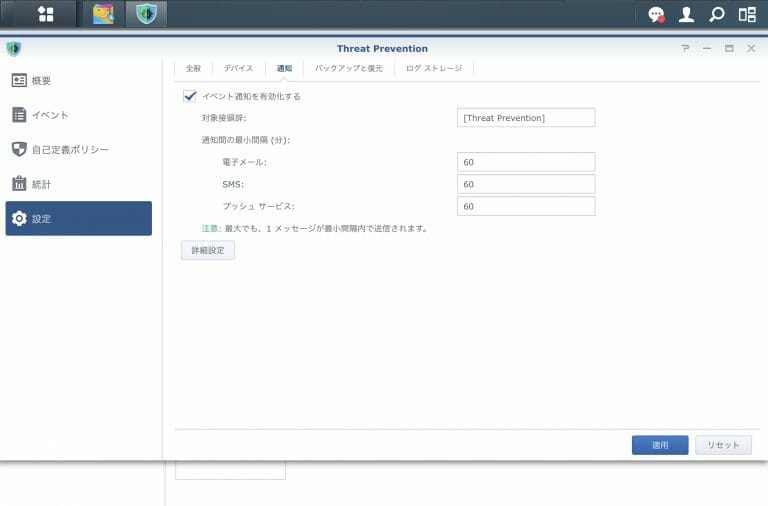Click the 電子メール interval field
768x506 pixels.
526,162
